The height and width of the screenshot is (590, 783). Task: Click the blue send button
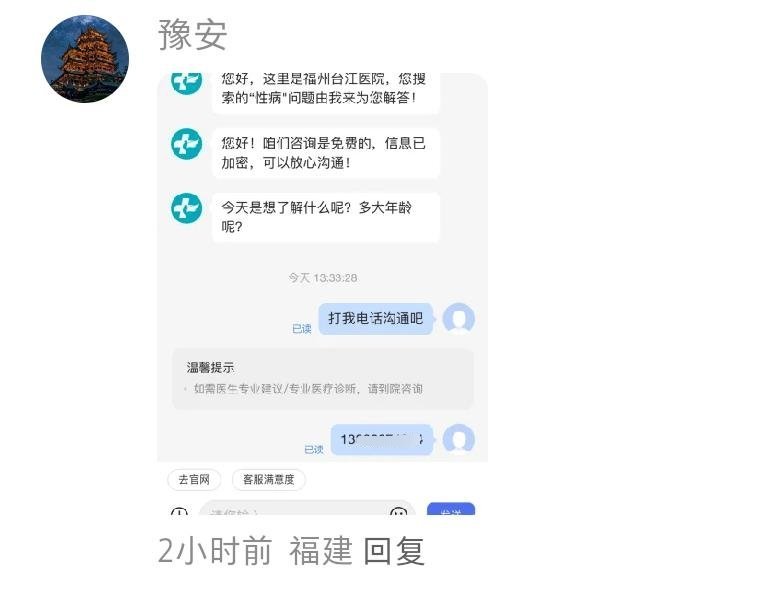[x=451, y=509]
